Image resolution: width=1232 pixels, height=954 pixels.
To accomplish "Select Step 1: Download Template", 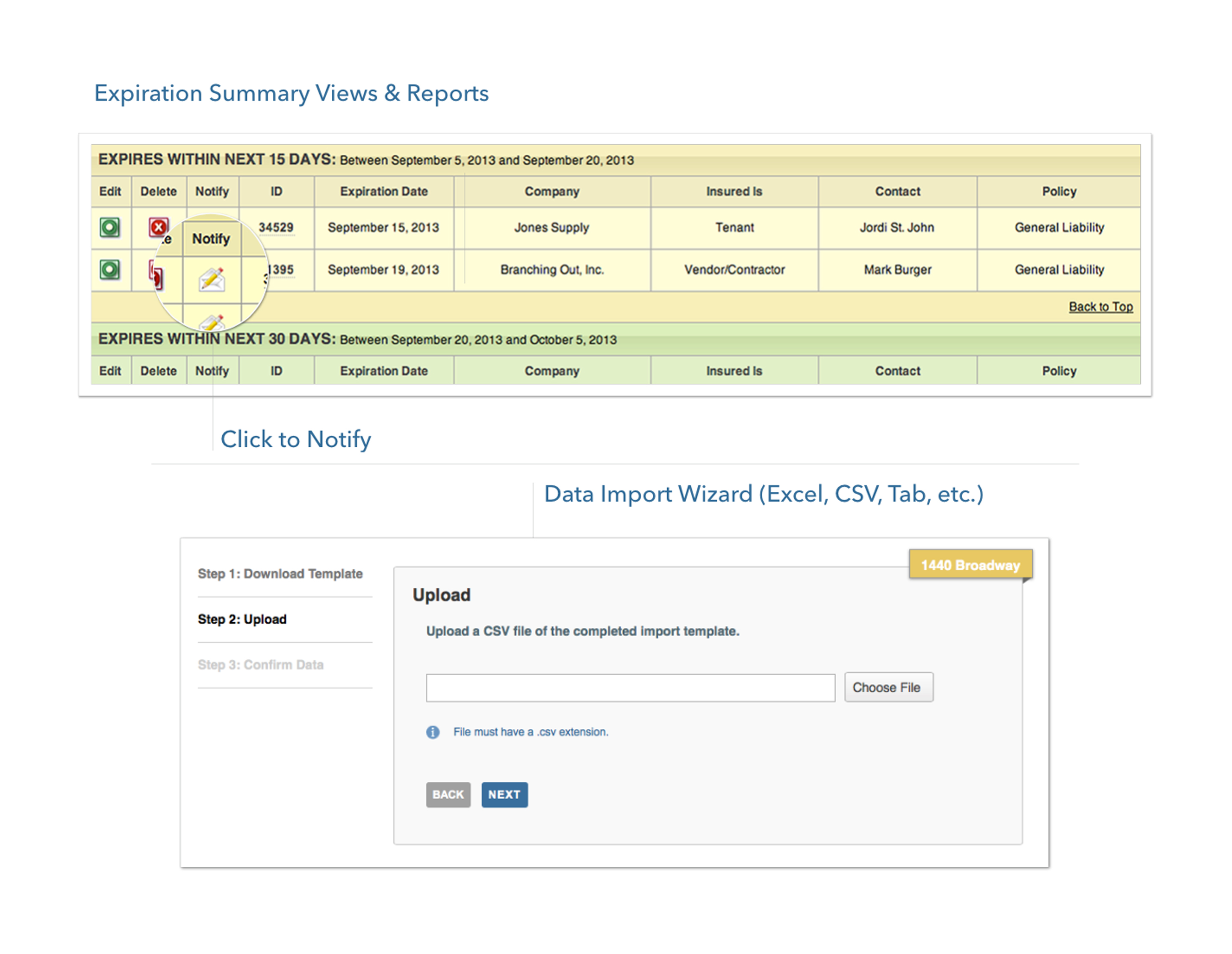I will coord(280,574).
